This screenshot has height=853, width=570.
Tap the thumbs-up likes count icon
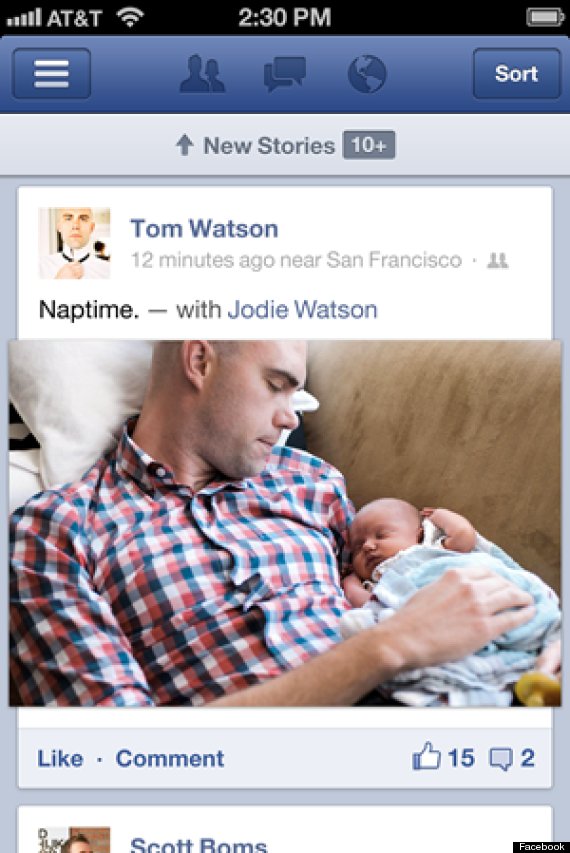426,757
